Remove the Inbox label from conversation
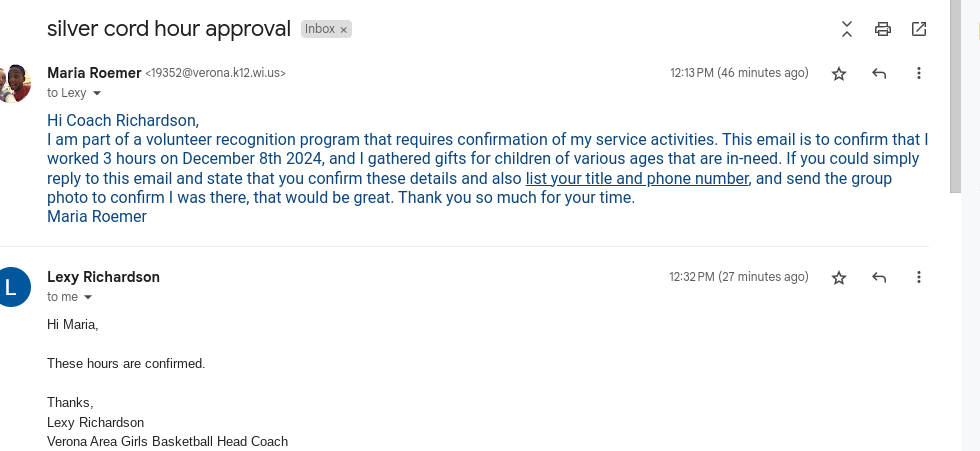 point(344,30)
